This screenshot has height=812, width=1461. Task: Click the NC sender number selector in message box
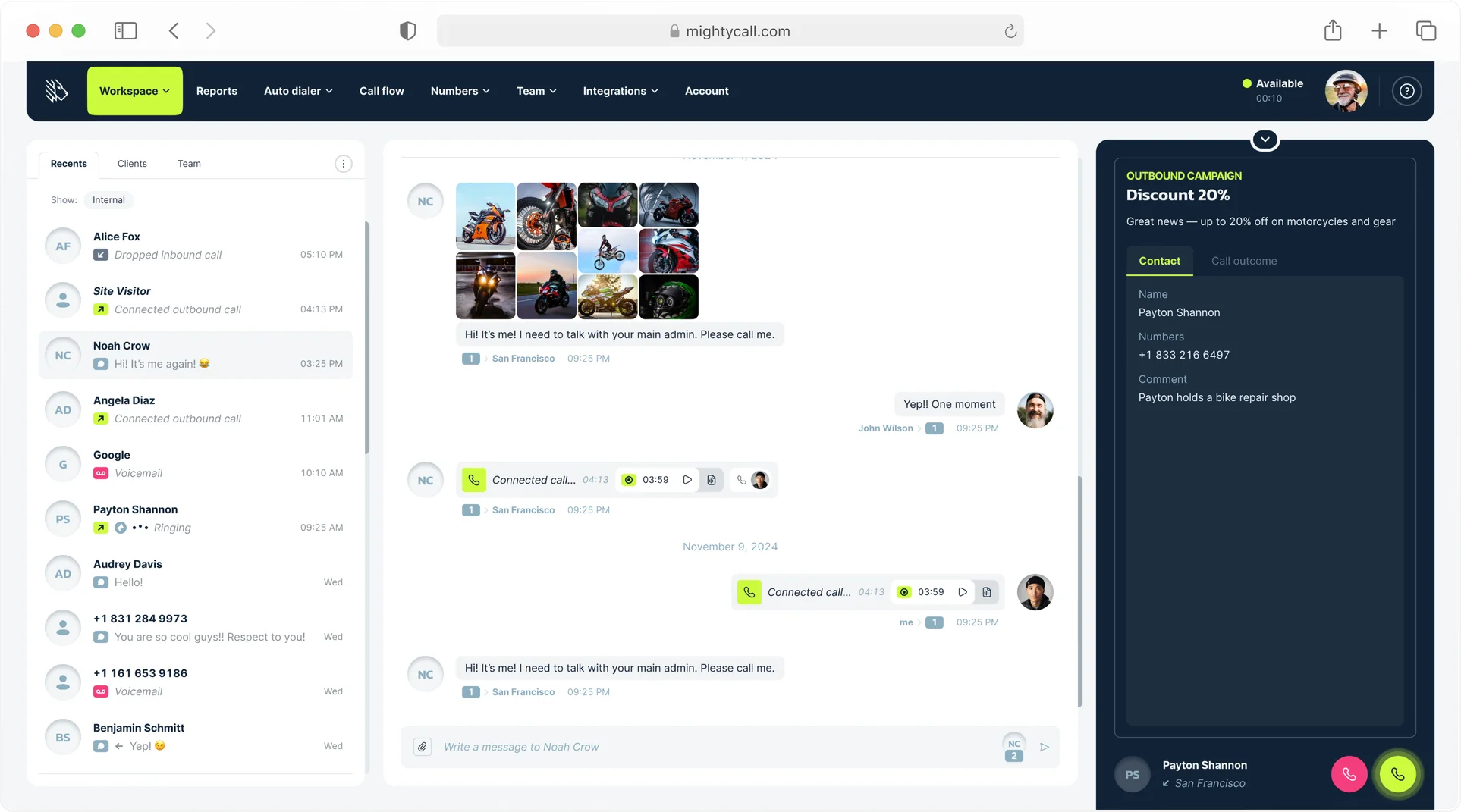(1013, 747)
